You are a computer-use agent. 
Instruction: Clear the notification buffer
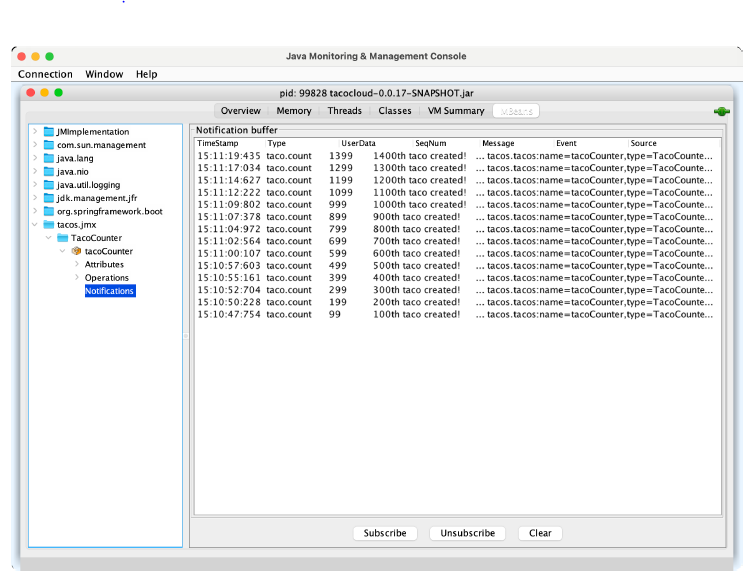(x=540, y=533)
